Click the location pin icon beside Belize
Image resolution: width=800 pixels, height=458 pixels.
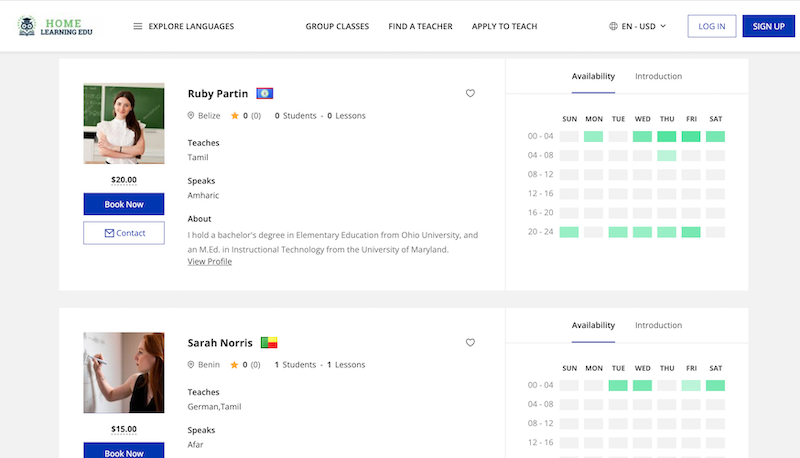point(191,116)
